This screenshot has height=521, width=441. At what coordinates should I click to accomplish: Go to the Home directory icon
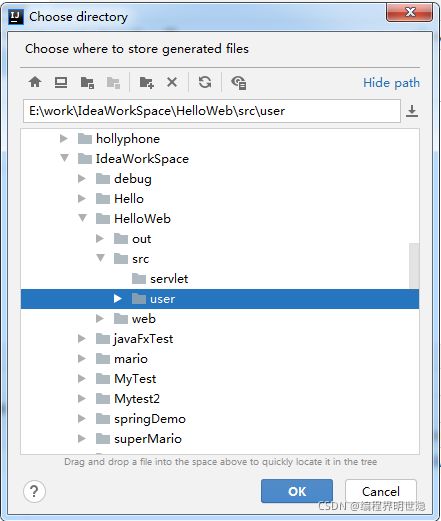coord(35,82)
